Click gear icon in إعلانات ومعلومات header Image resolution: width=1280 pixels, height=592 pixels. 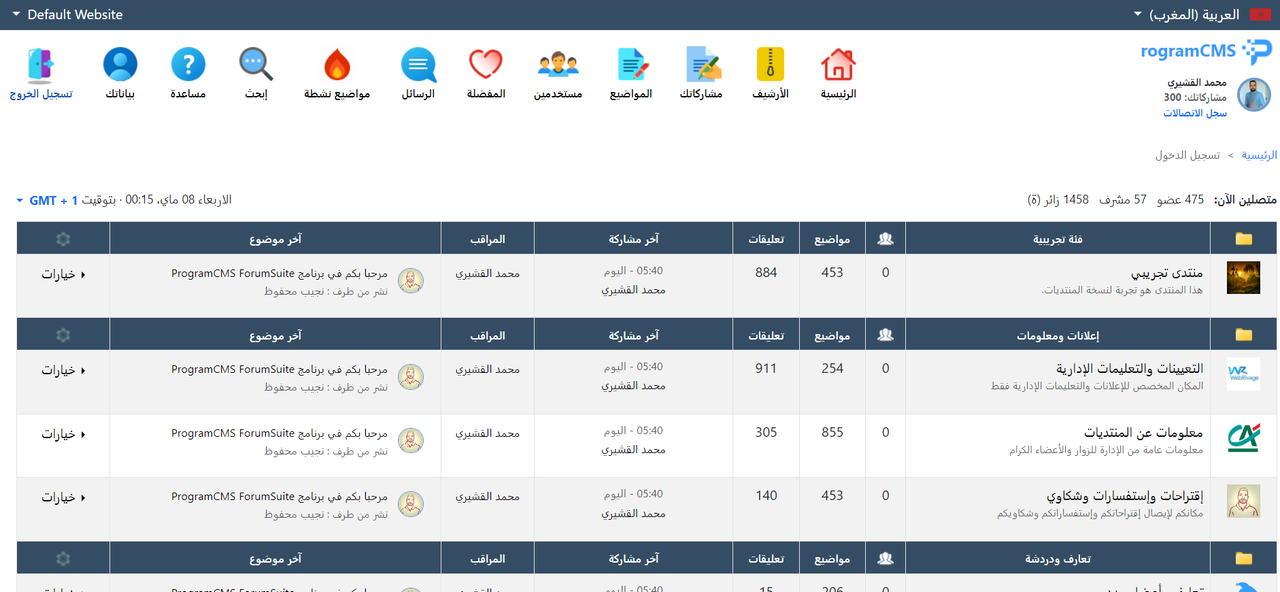(x=63, y=335)
